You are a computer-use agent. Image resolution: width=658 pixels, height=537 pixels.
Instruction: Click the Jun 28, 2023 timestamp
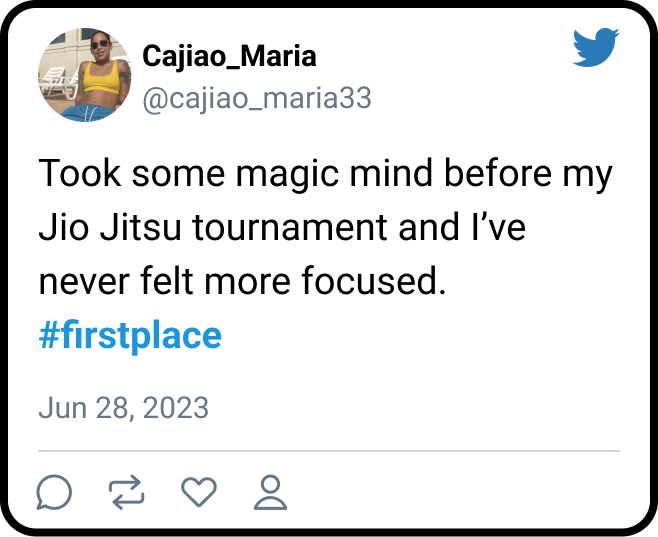click(123, 408)
